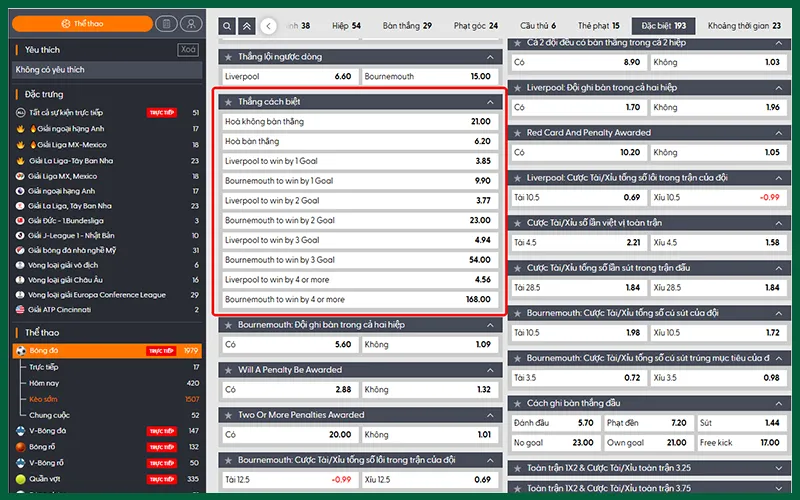
Task: Select Bournemouth to win by 4 or more
Action: (360, 299)
